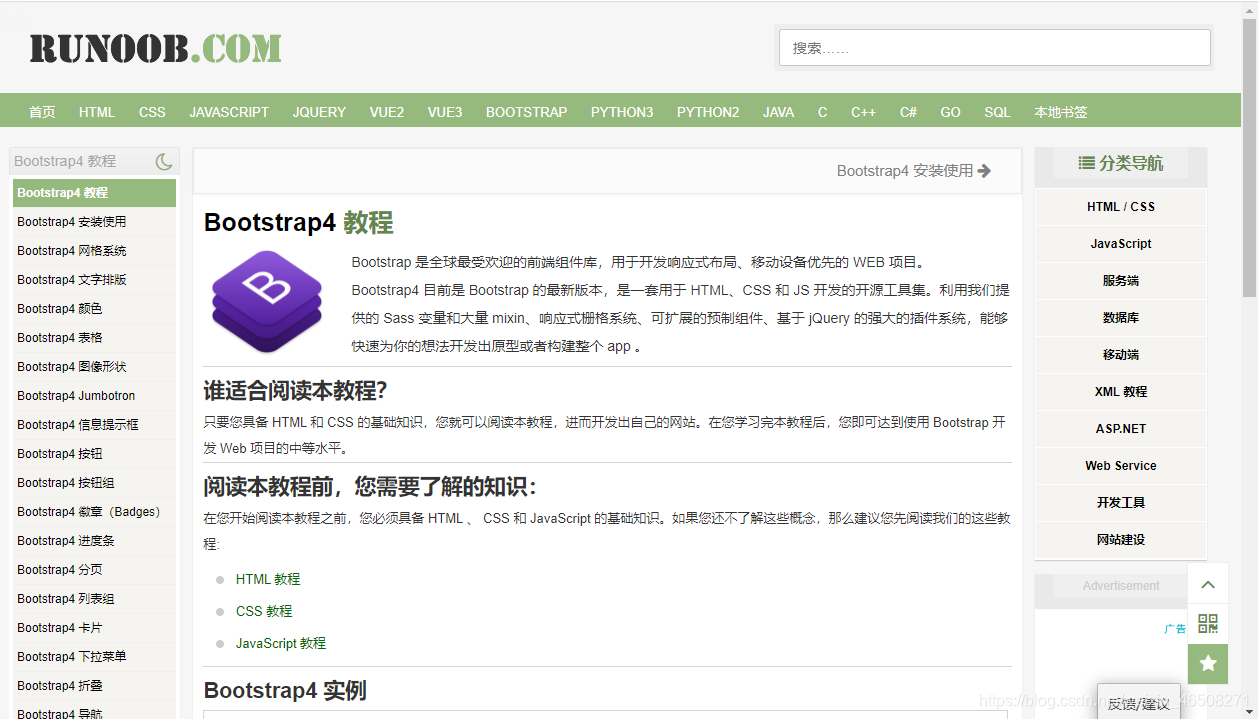Toggle dark mode moon icon

(164, 161)
